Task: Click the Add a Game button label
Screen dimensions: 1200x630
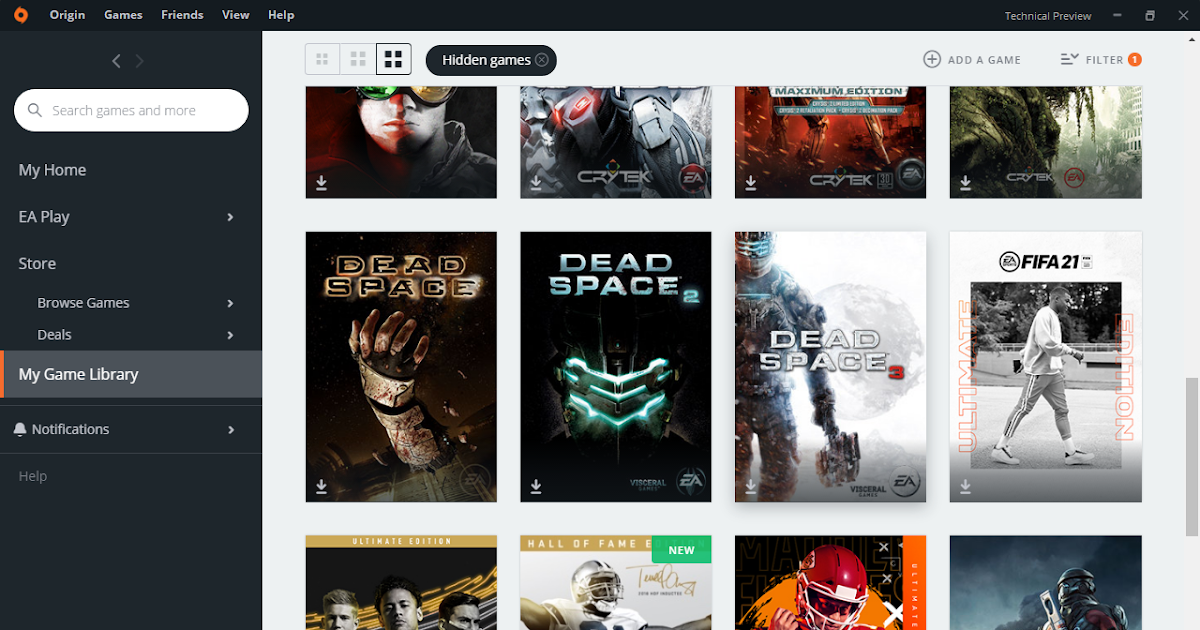Action: (x=984, y=60)
